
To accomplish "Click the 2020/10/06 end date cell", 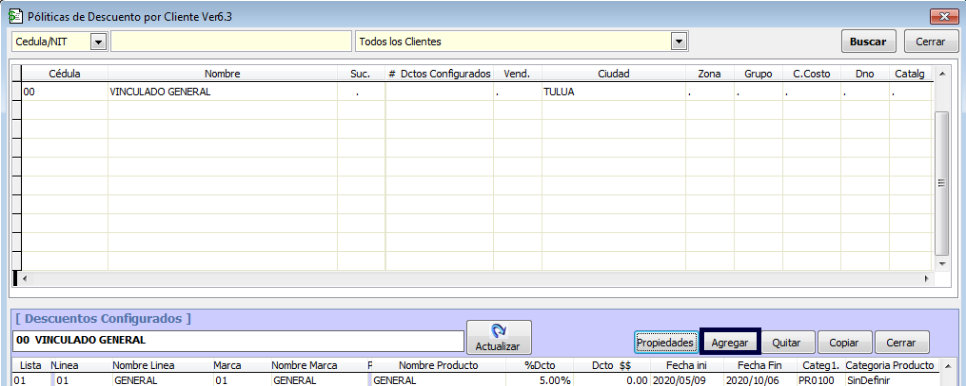I will 759,380.
